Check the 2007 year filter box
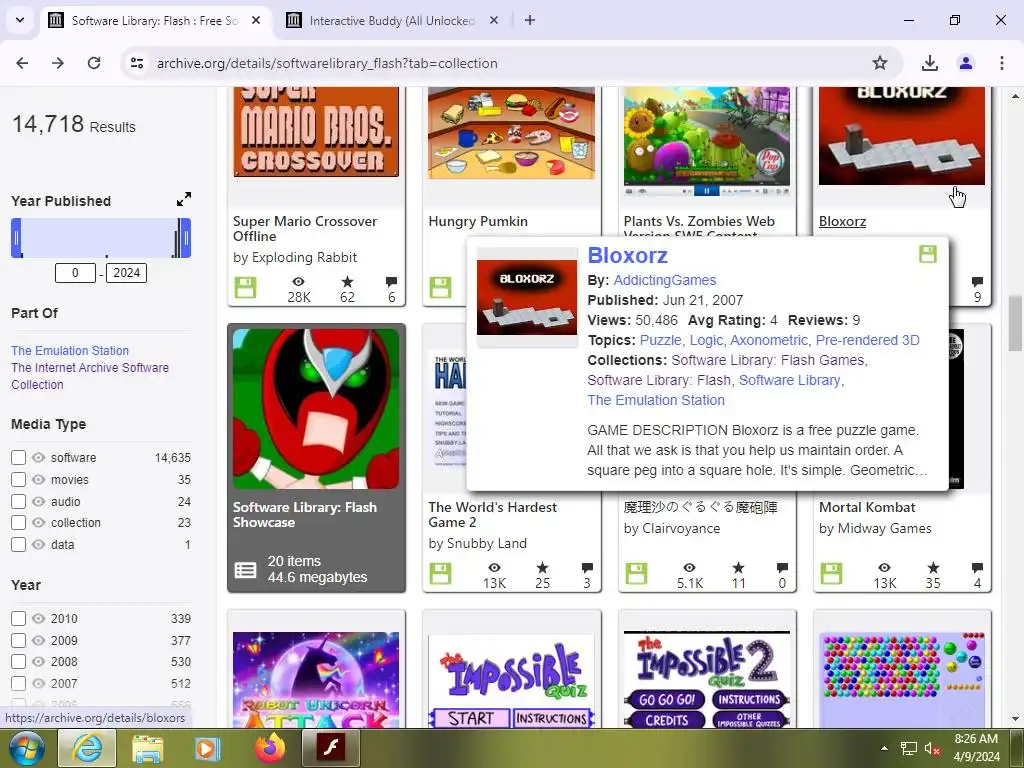This screenshot has height=768, width=1024. [x=18, y=684]
